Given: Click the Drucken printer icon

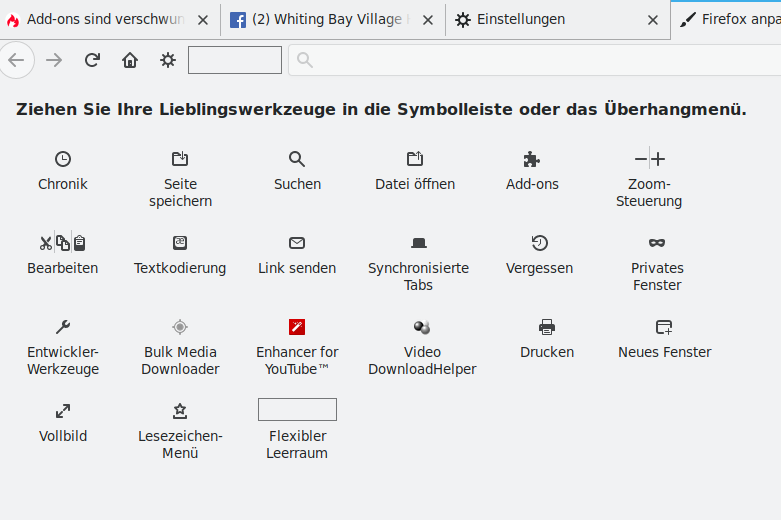Looking at the screenshot, I should point(547,327).
